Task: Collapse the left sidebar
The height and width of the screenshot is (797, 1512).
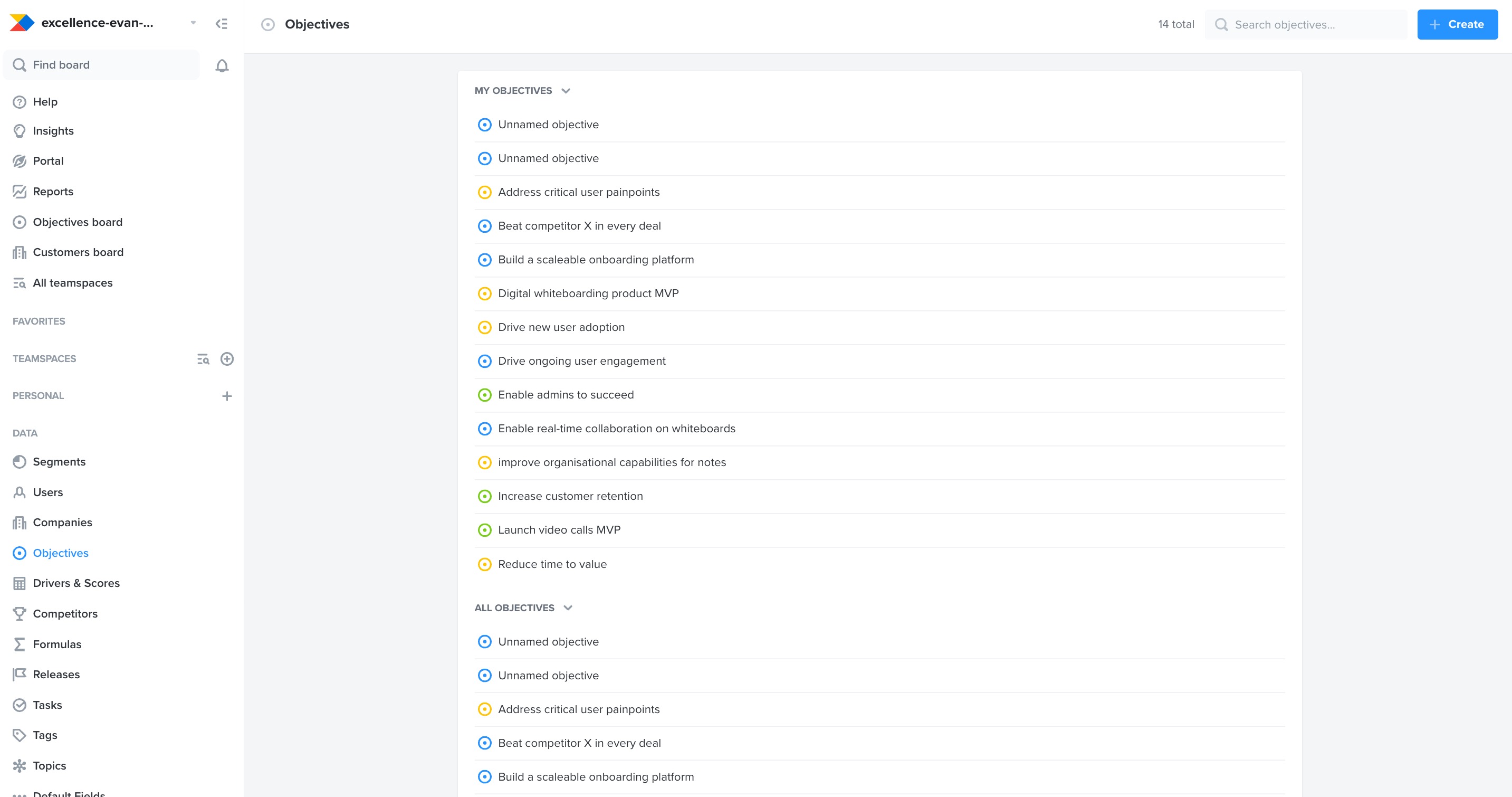Action: [x=222, y=24]
